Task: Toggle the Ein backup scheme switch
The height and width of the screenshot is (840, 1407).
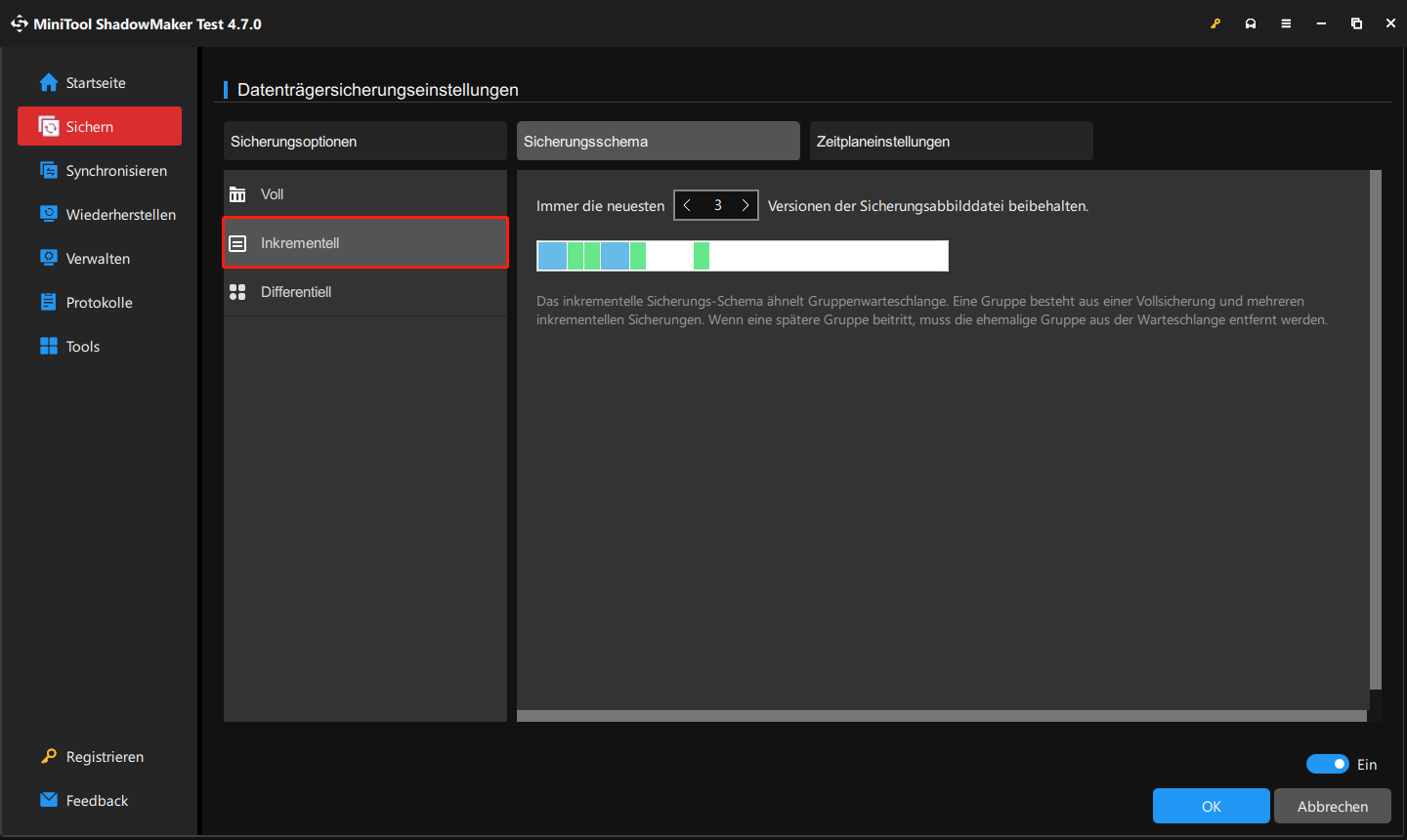Action: click(1328, 764)
